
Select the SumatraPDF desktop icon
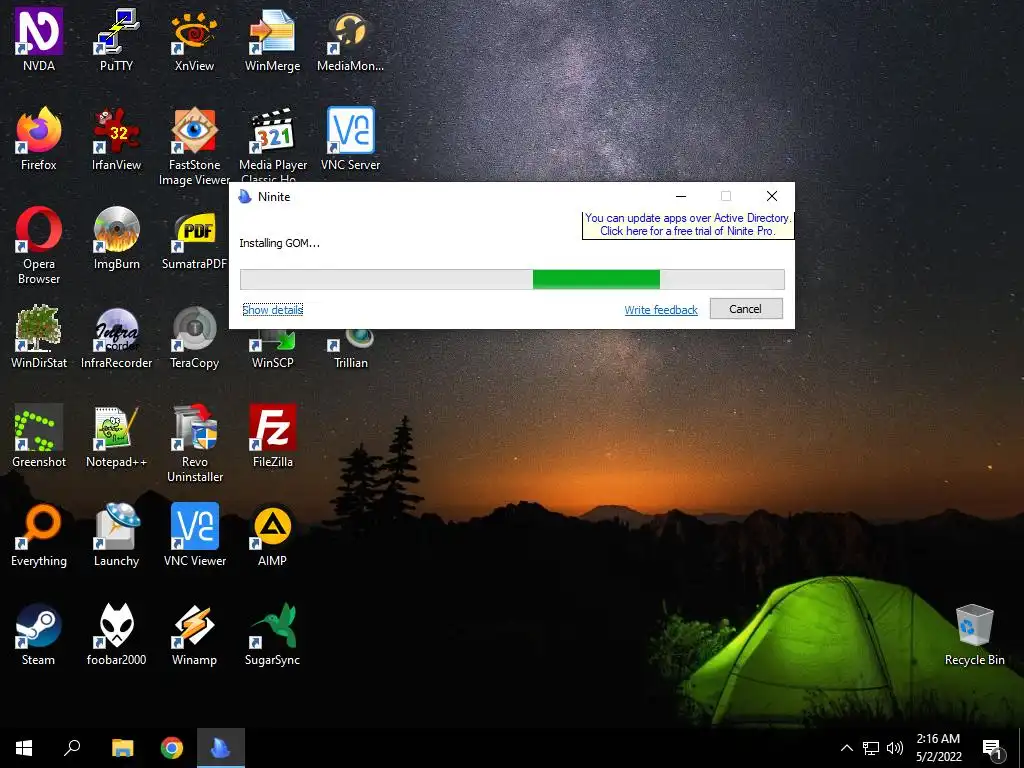pos(194,238)
